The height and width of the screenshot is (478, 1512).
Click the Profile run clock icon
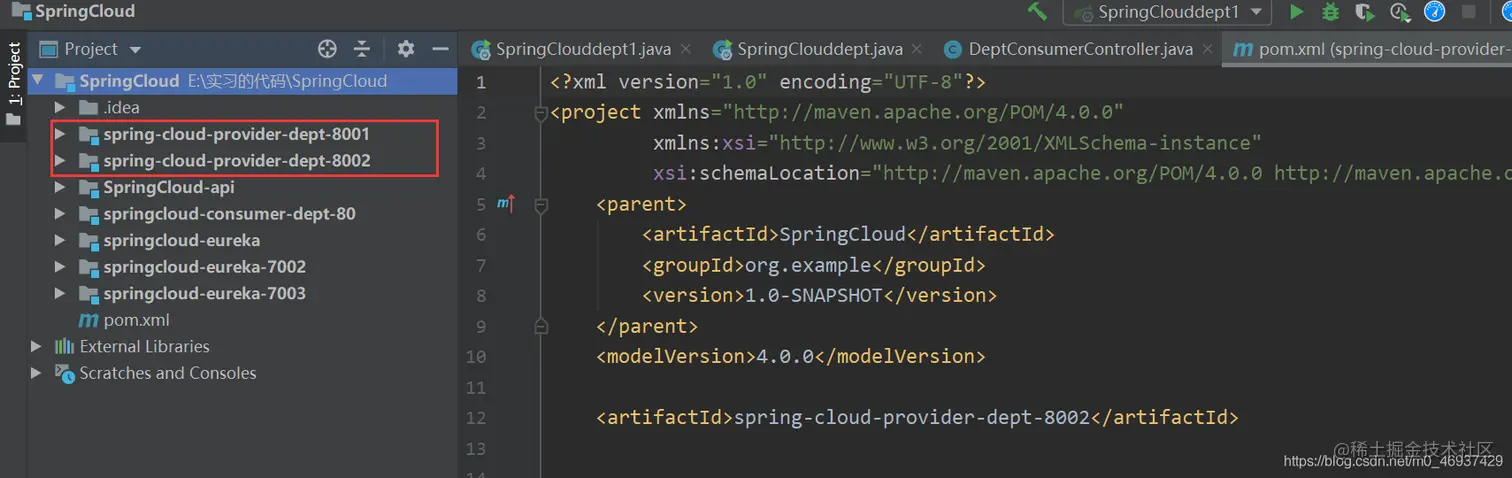[x=1400, y=12]
